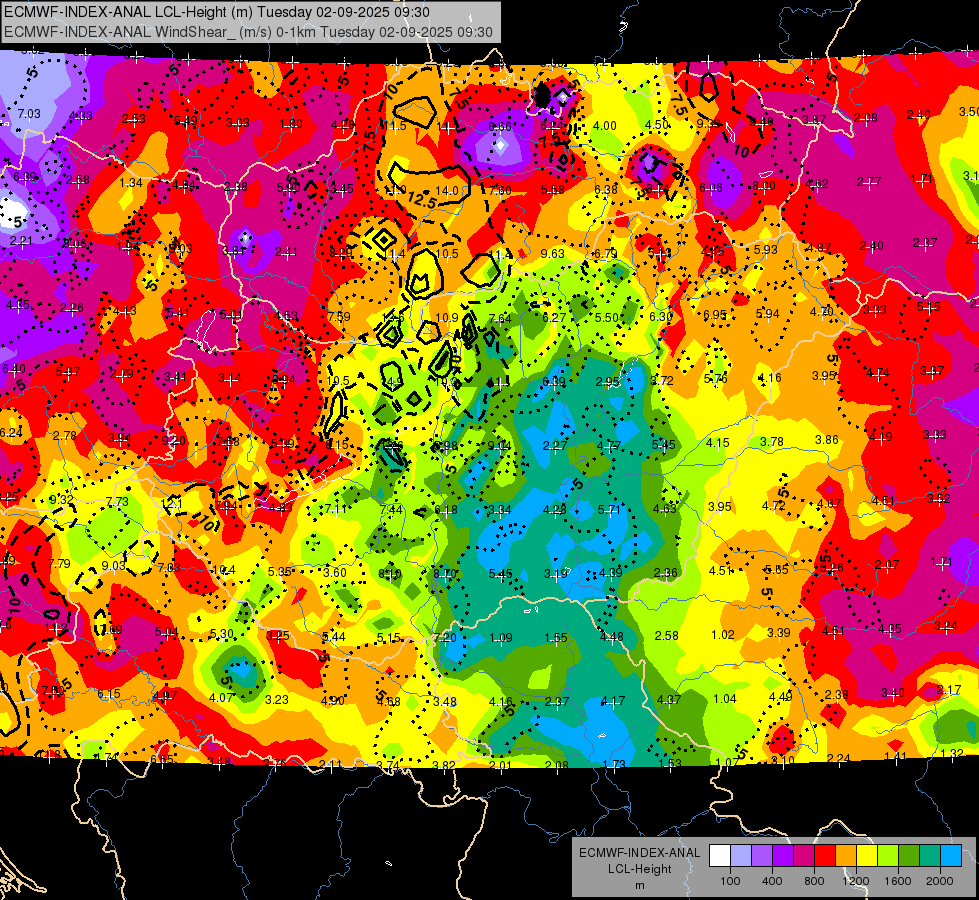
Task: Click the 400 legend tick label
Action: pyautogui.click(x=772, y=881)
